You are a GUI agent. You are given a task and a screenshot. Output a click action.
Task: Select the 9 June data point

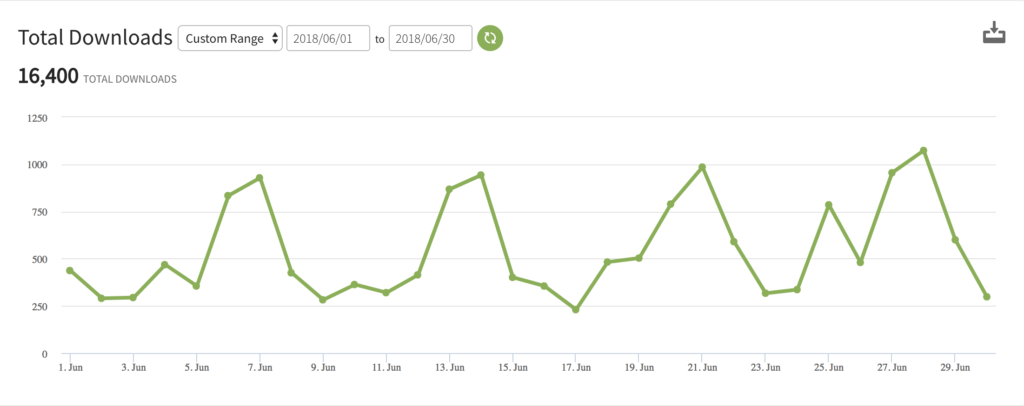pos(323,300)
